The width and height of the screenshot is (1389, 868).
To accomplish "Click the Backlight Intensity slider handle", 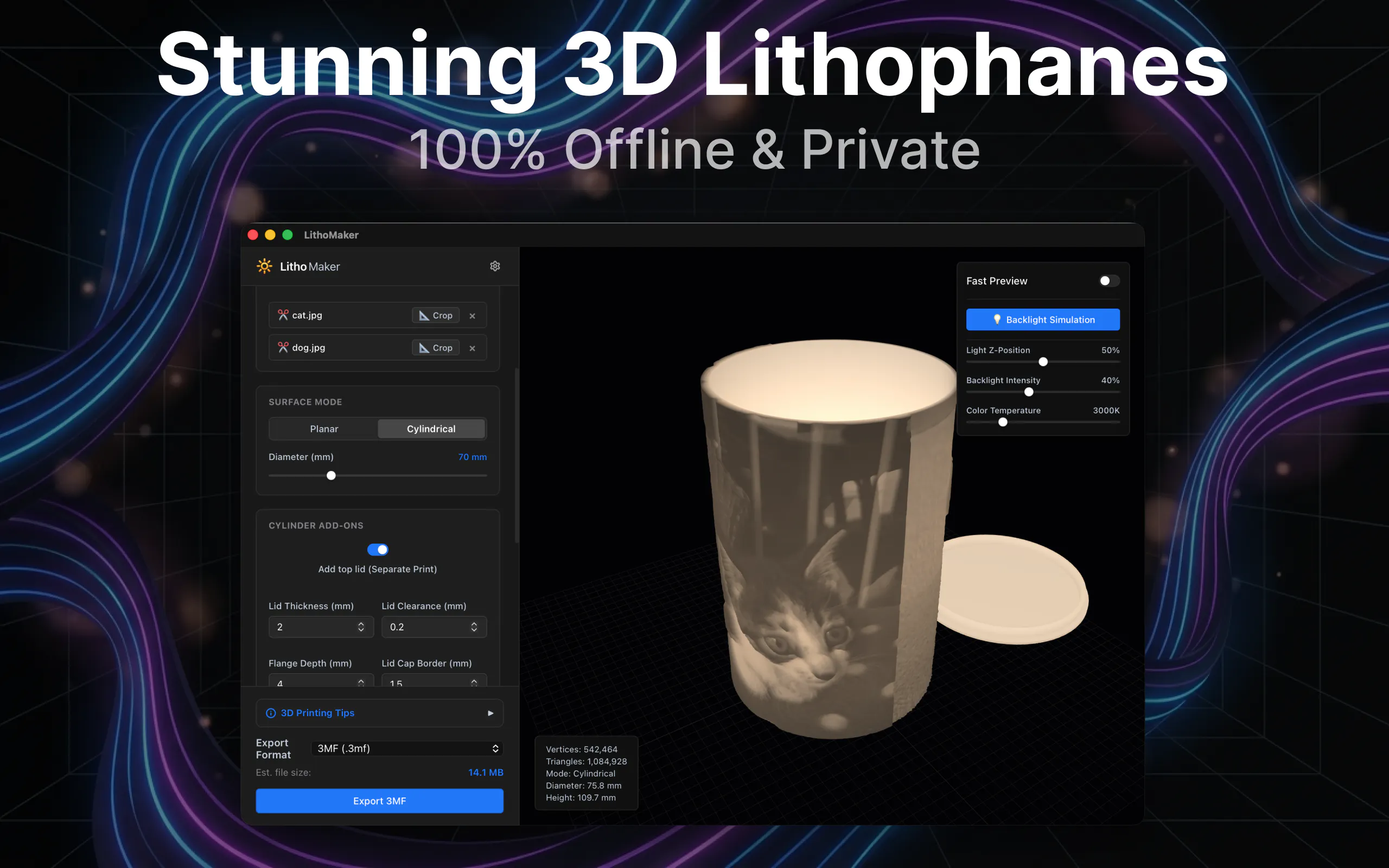I will pyautogui.click(x=1029, y=392).
